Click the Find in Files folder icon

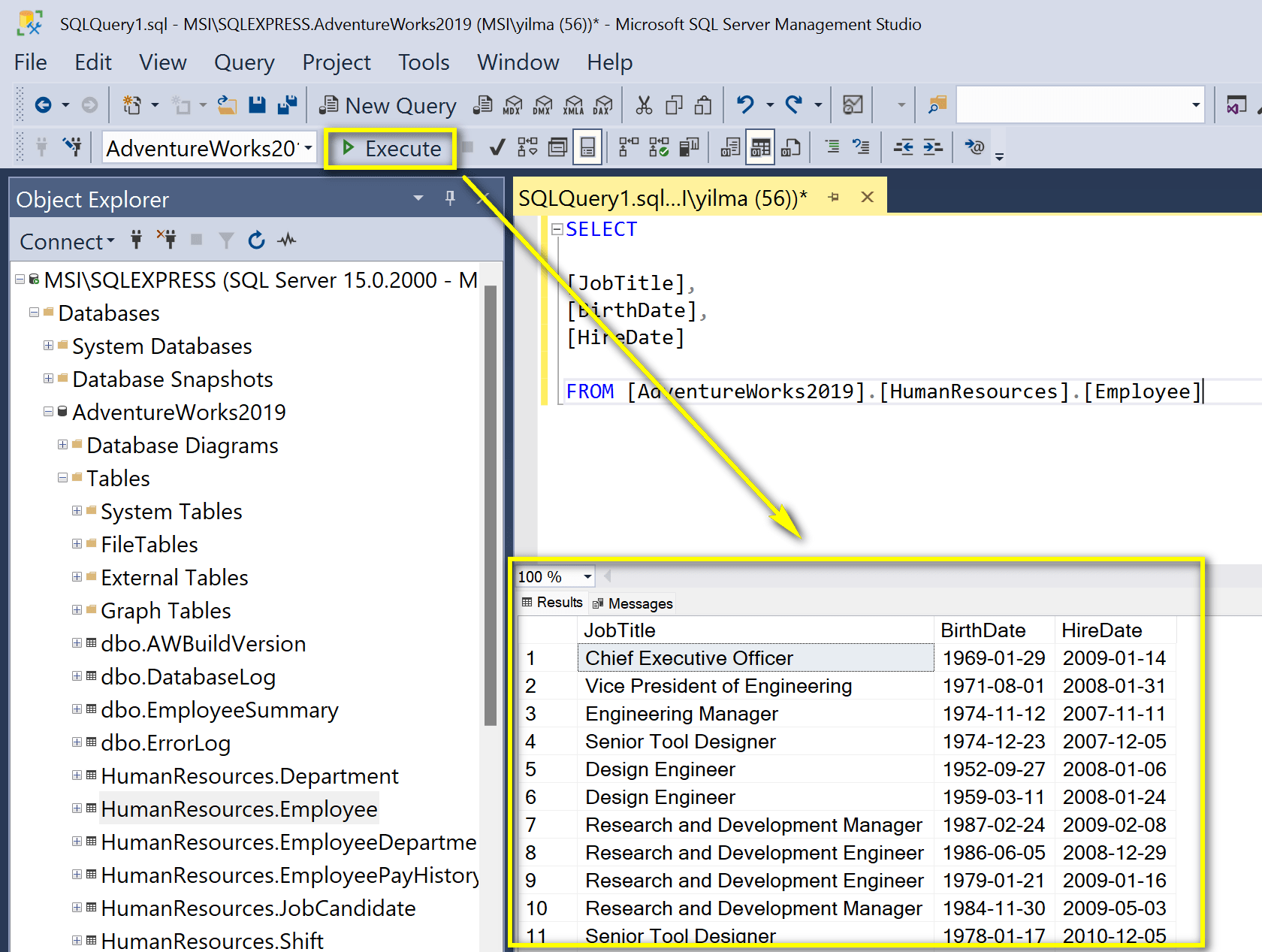[937, 105]
